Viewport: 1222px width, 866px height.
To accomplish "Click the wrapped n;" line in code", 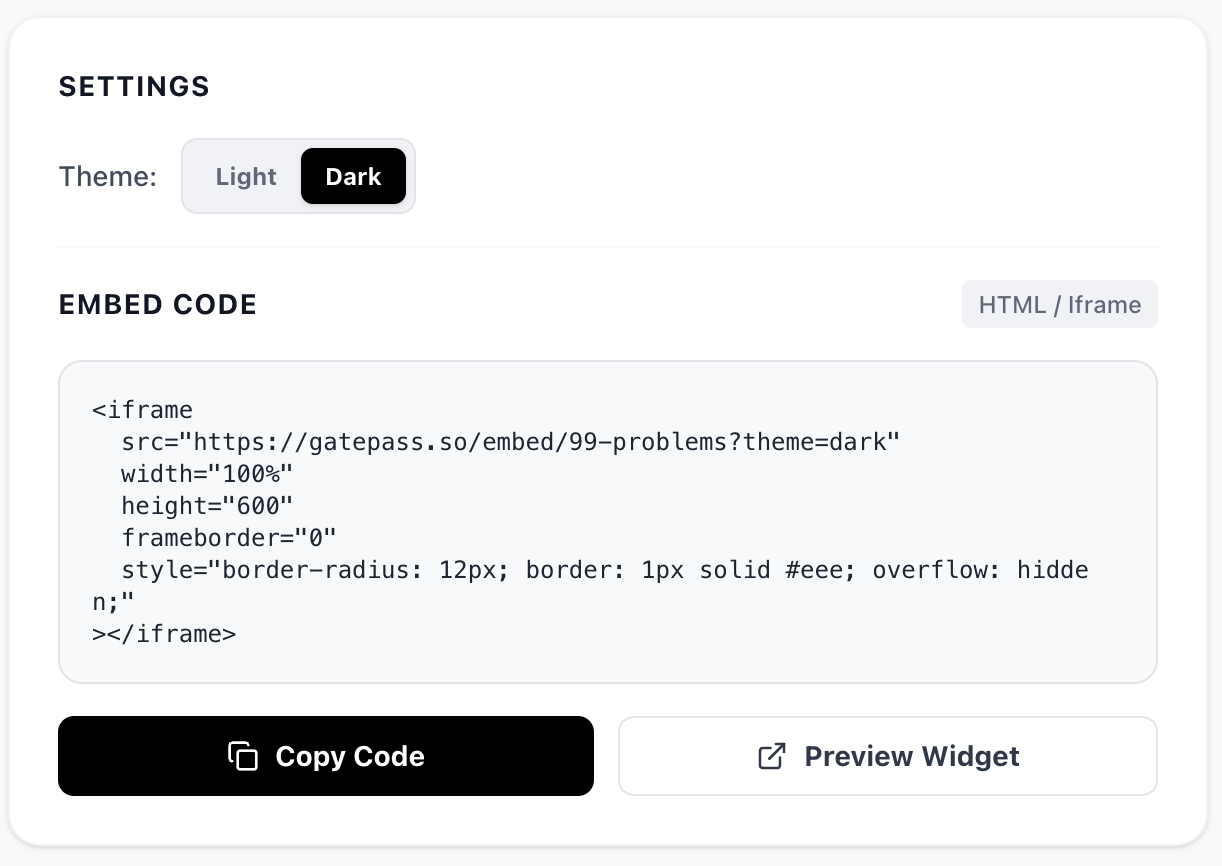I will [112, 601].
